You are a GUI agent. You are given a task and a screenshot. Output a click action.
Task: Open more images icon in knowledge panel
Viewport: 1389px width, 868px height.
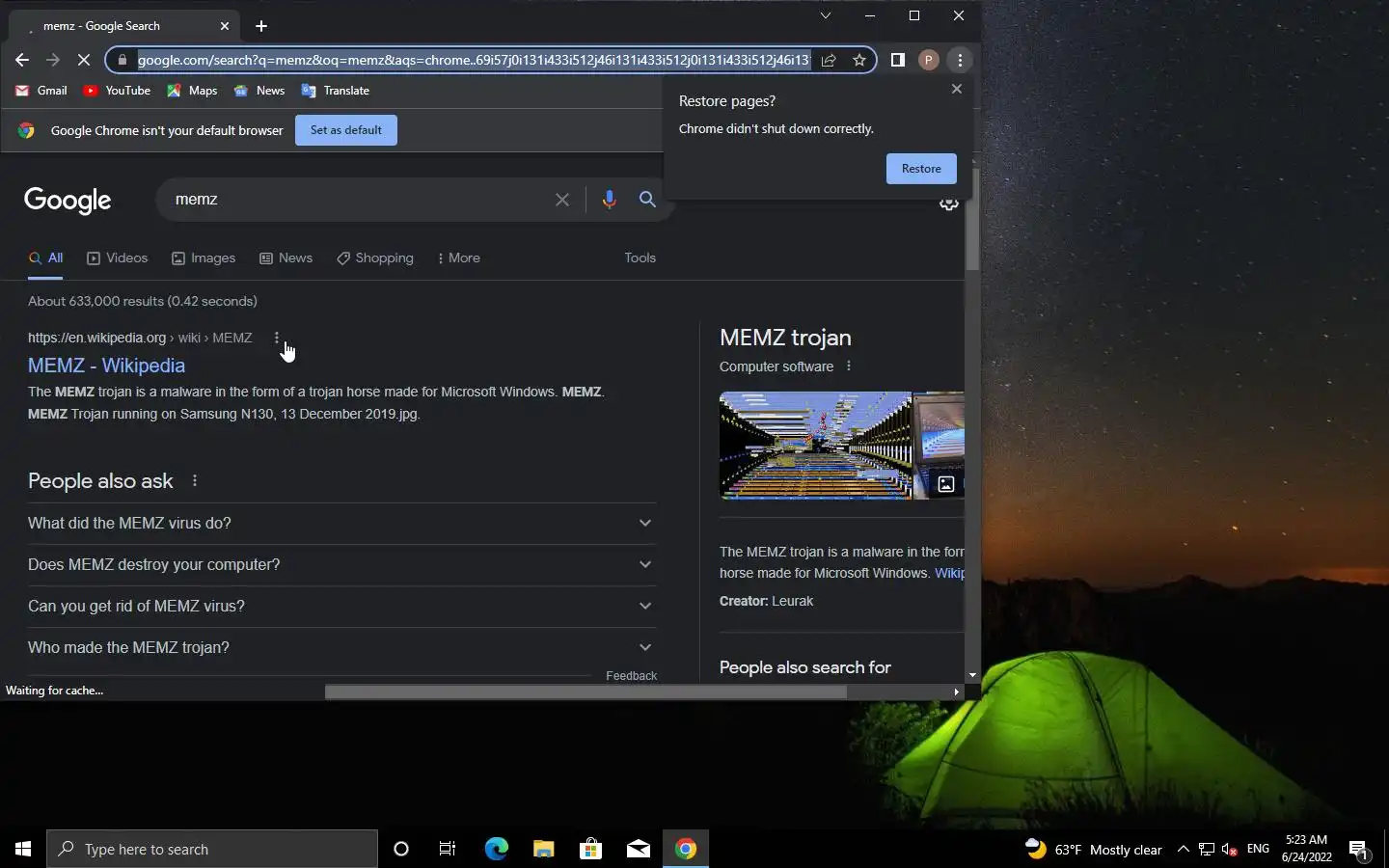(946, 484)
